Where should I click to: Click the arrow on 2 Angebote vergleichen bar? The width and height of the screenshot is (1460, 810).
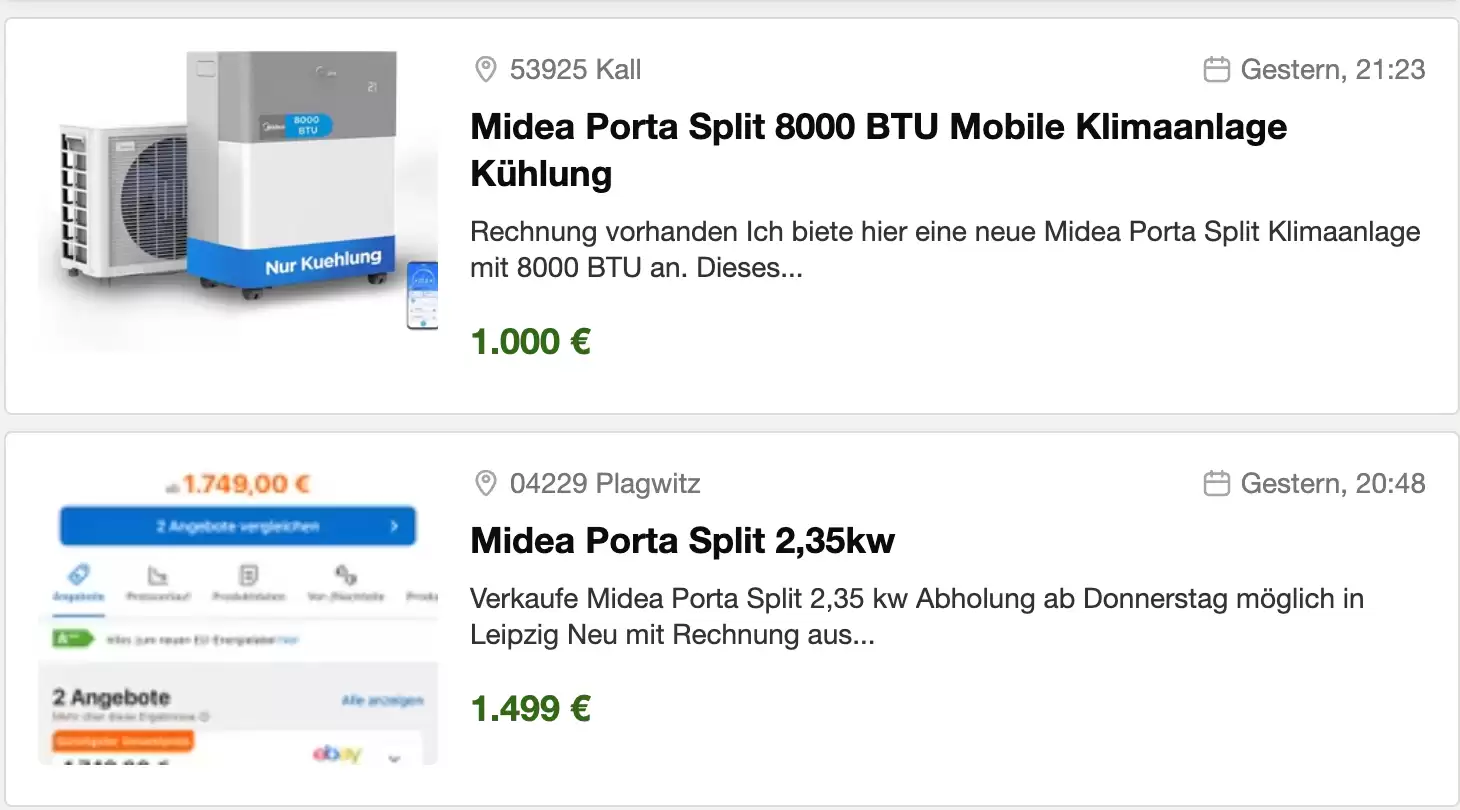click(394, 526)
